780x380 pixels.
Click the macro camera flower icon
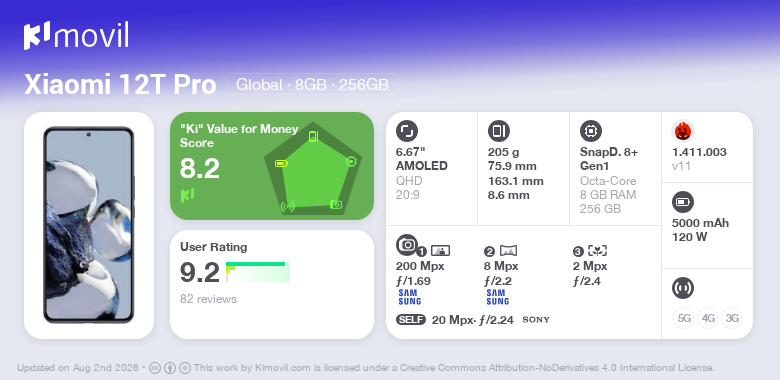[x=597, y=251]
